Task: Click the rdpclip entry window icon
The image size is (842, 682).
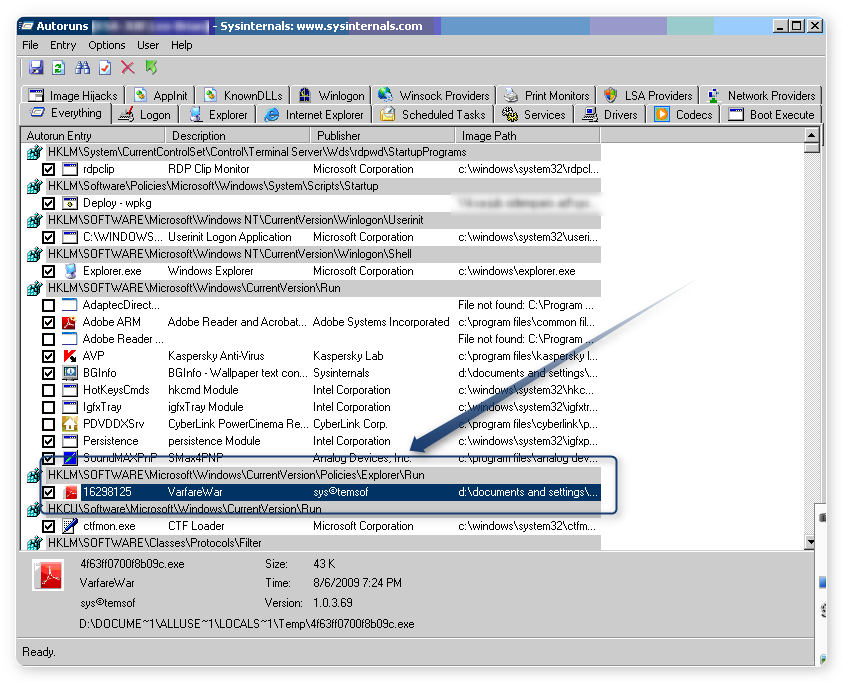Action: click(69, 169)
